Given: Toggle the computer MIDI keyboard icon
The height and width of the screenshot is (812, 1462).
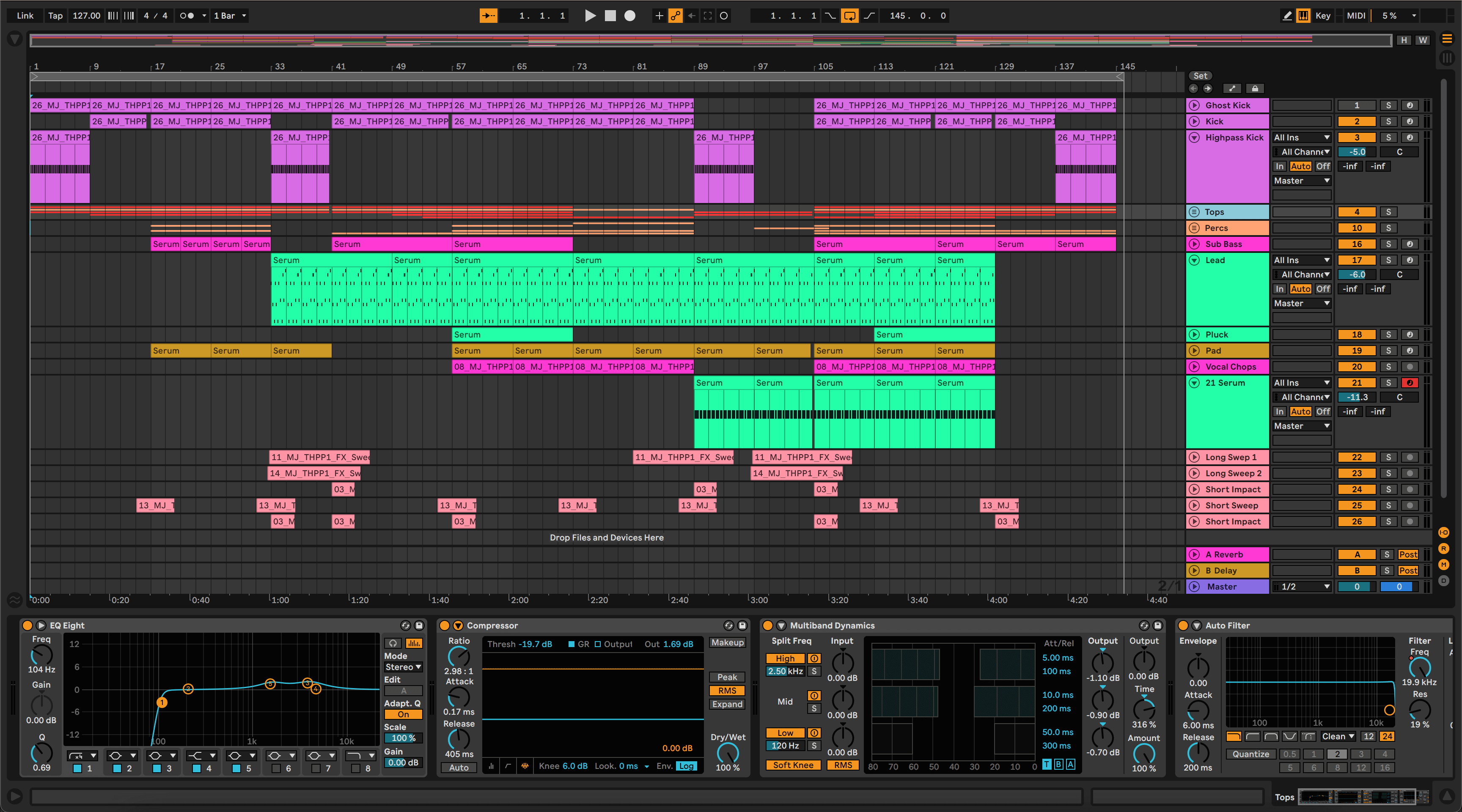Looking at the screenshot, I should tap(1303, 16).
